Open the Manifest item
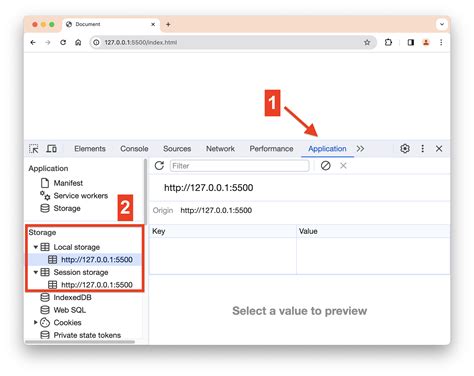Viewport: 474px width, 376px height. point(68,183)
